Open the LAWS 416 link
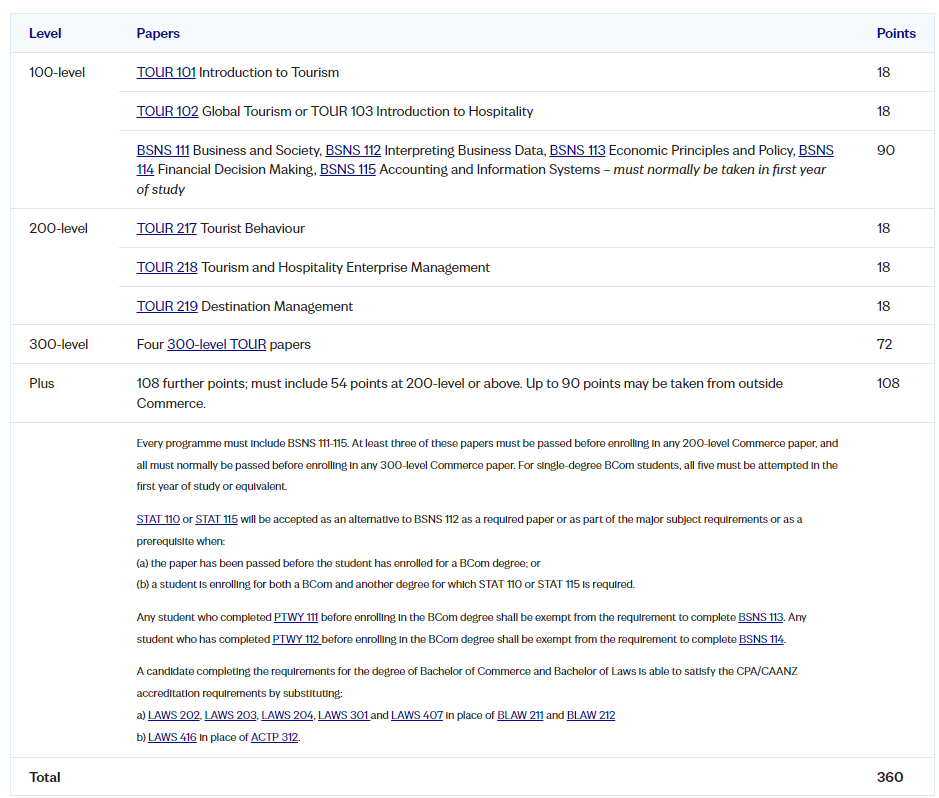Viewport: 939px width, 798px height. point(172,738)
